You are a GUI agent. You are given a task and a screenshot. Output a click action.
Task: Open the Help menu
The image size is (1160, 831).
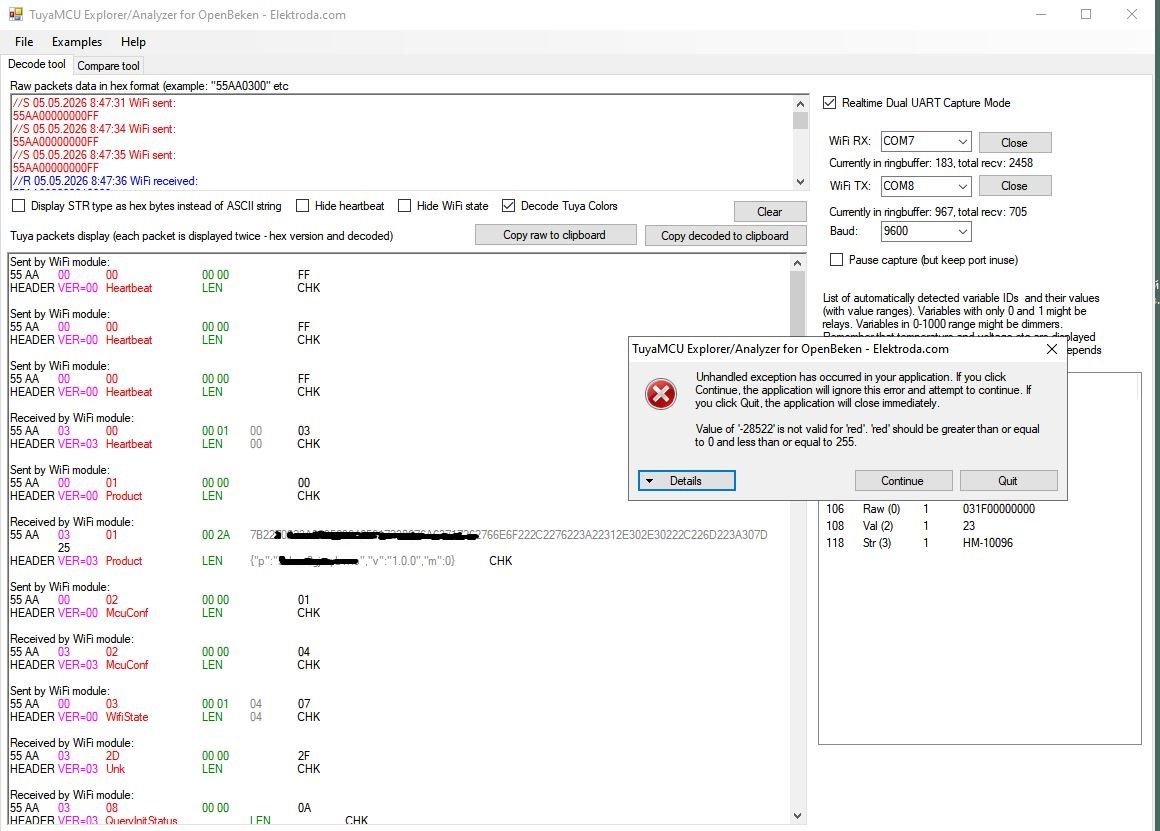133,42
